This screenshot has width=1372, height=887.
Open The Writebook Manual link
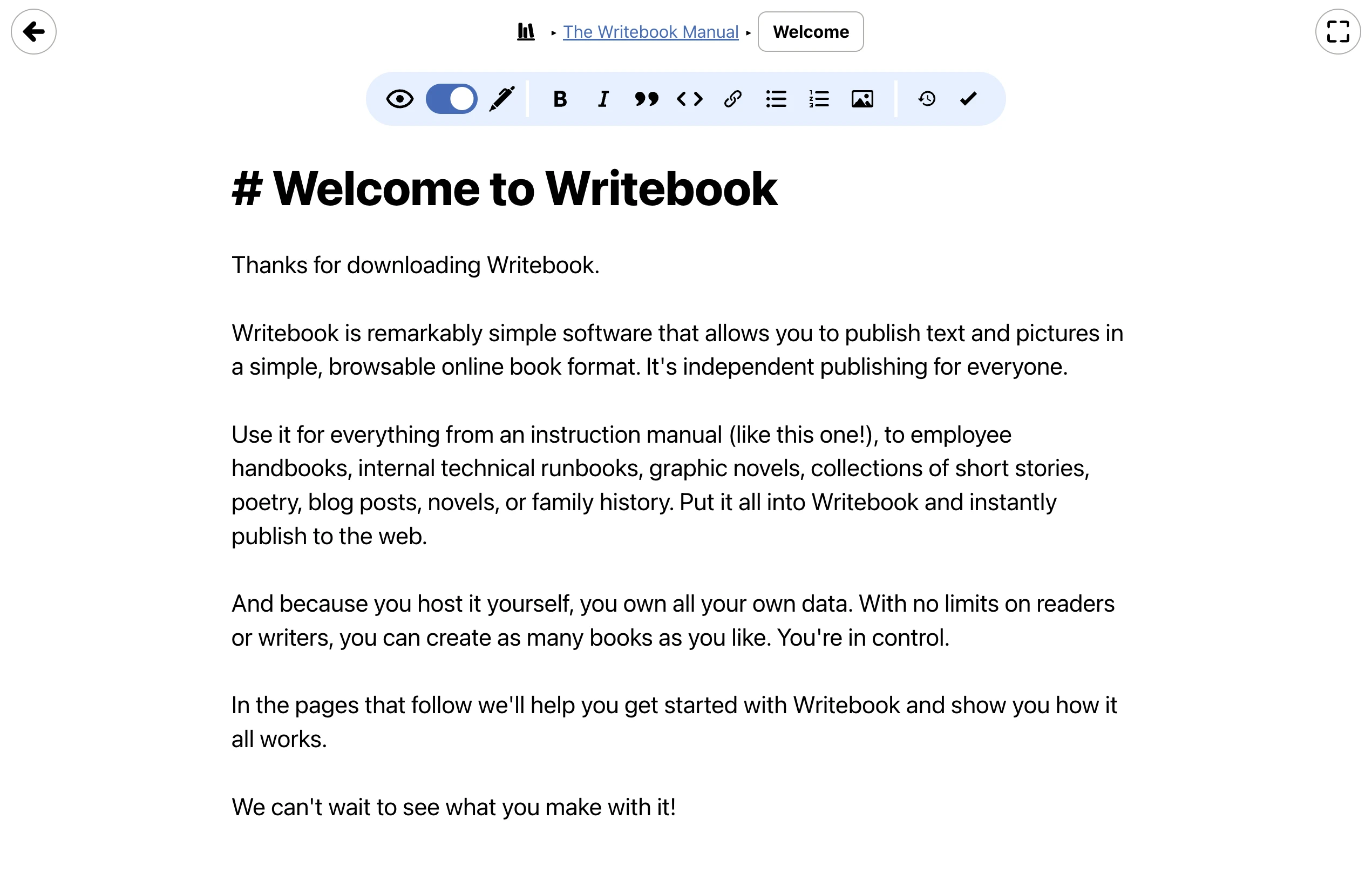click(x=650, y=32)
